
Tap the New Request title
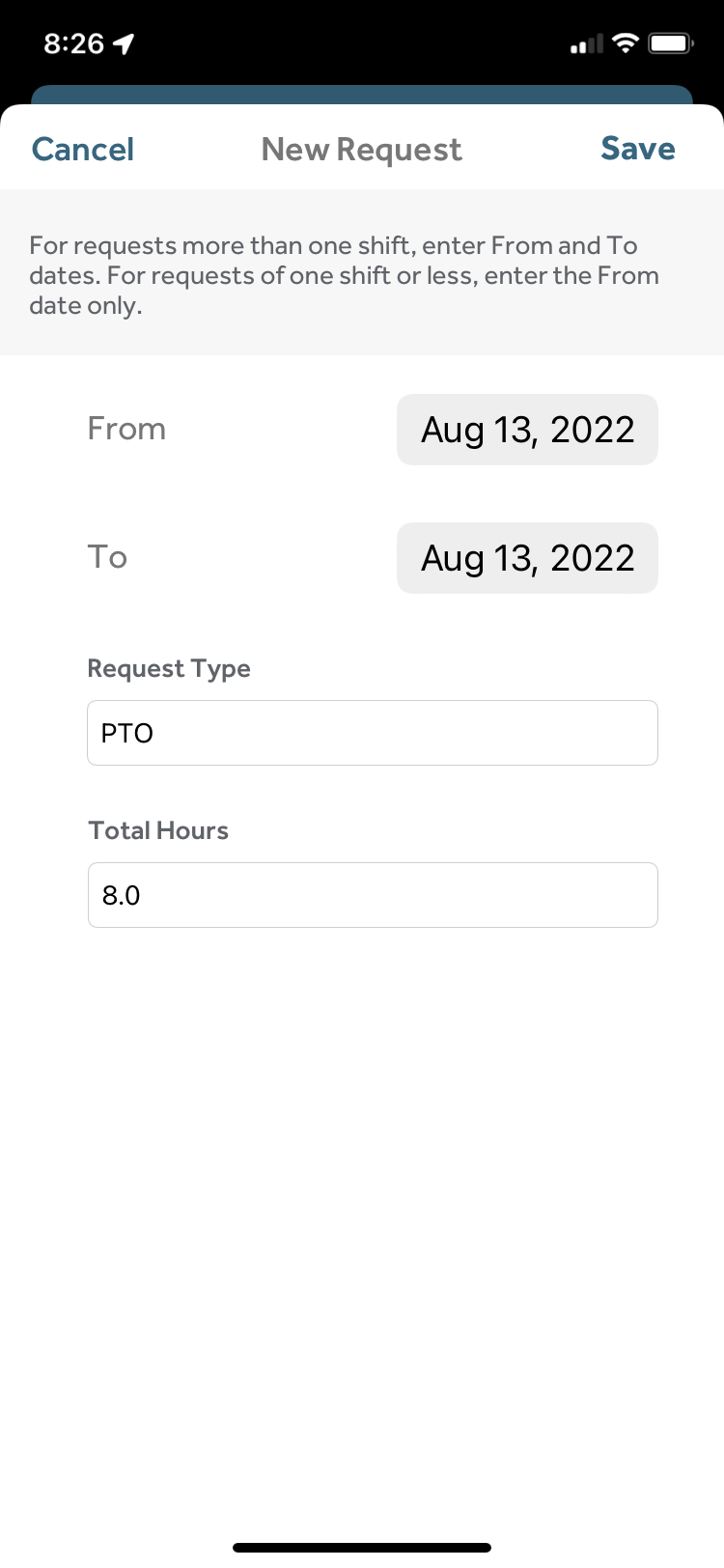(x=361, y=150)
